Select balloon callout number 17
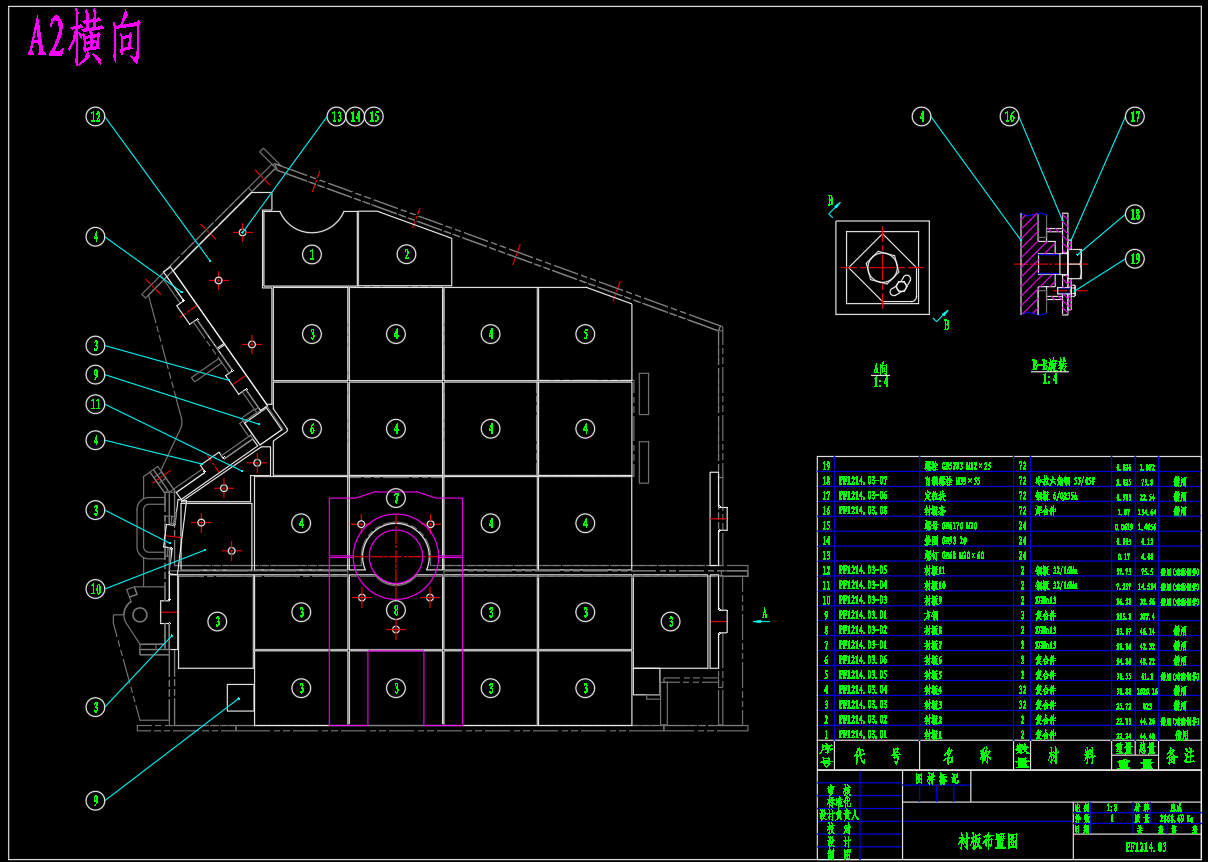This screenshot has width=1208, height=862. tap(1135, 117)
